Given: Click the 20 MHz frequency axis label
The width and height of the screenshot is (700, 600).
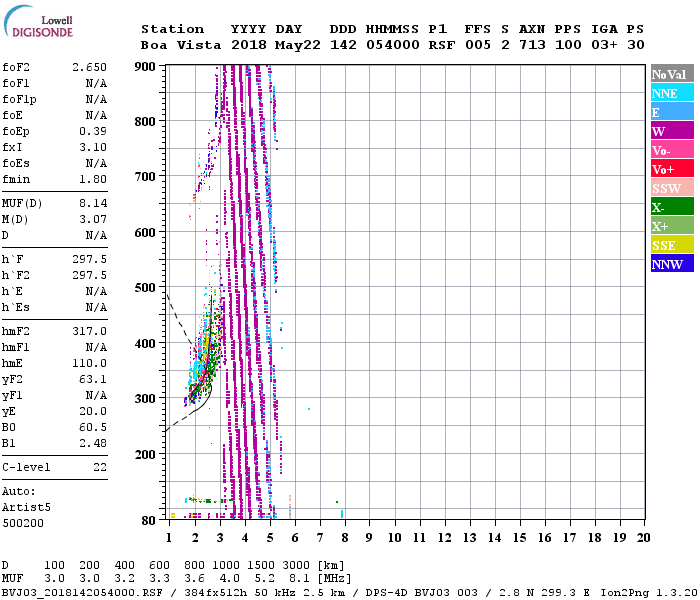Looking at the screenshot, I should (x=643, y=538).
